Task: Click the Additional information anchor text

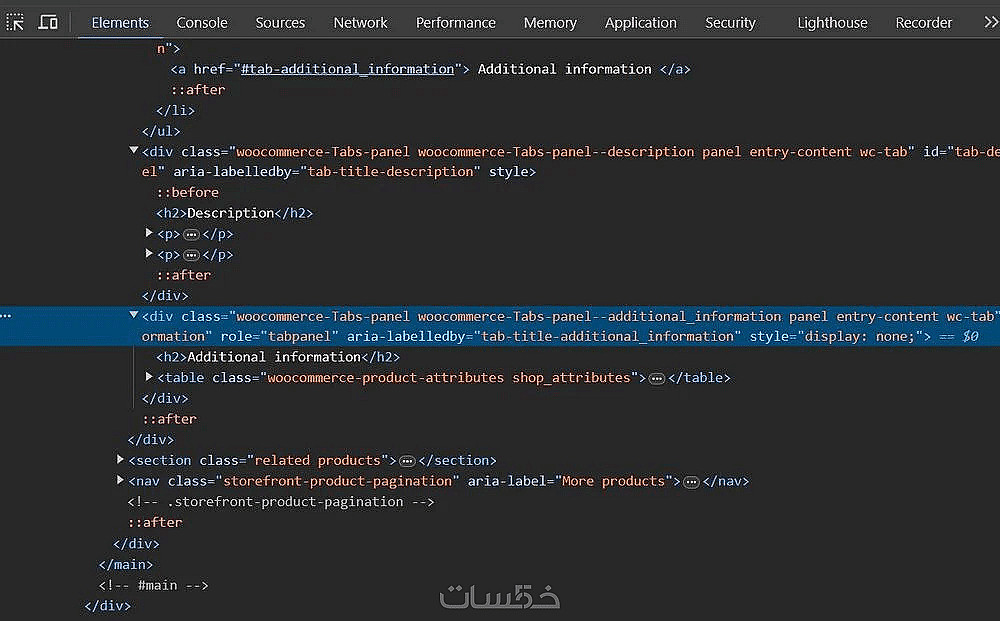Action: click(x=564, y=69)
